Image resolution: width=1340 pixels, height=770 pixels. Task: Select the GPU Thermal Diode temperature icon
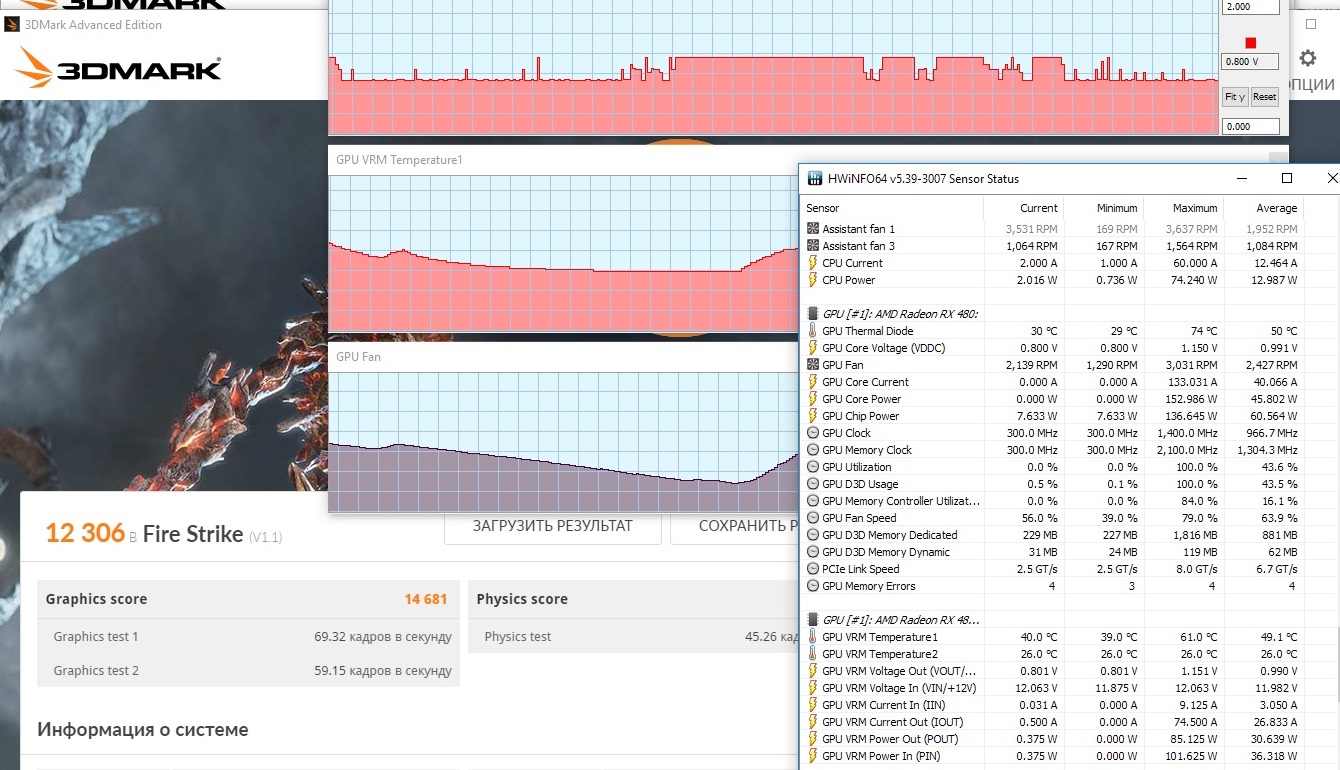click(x=812, y=331)
